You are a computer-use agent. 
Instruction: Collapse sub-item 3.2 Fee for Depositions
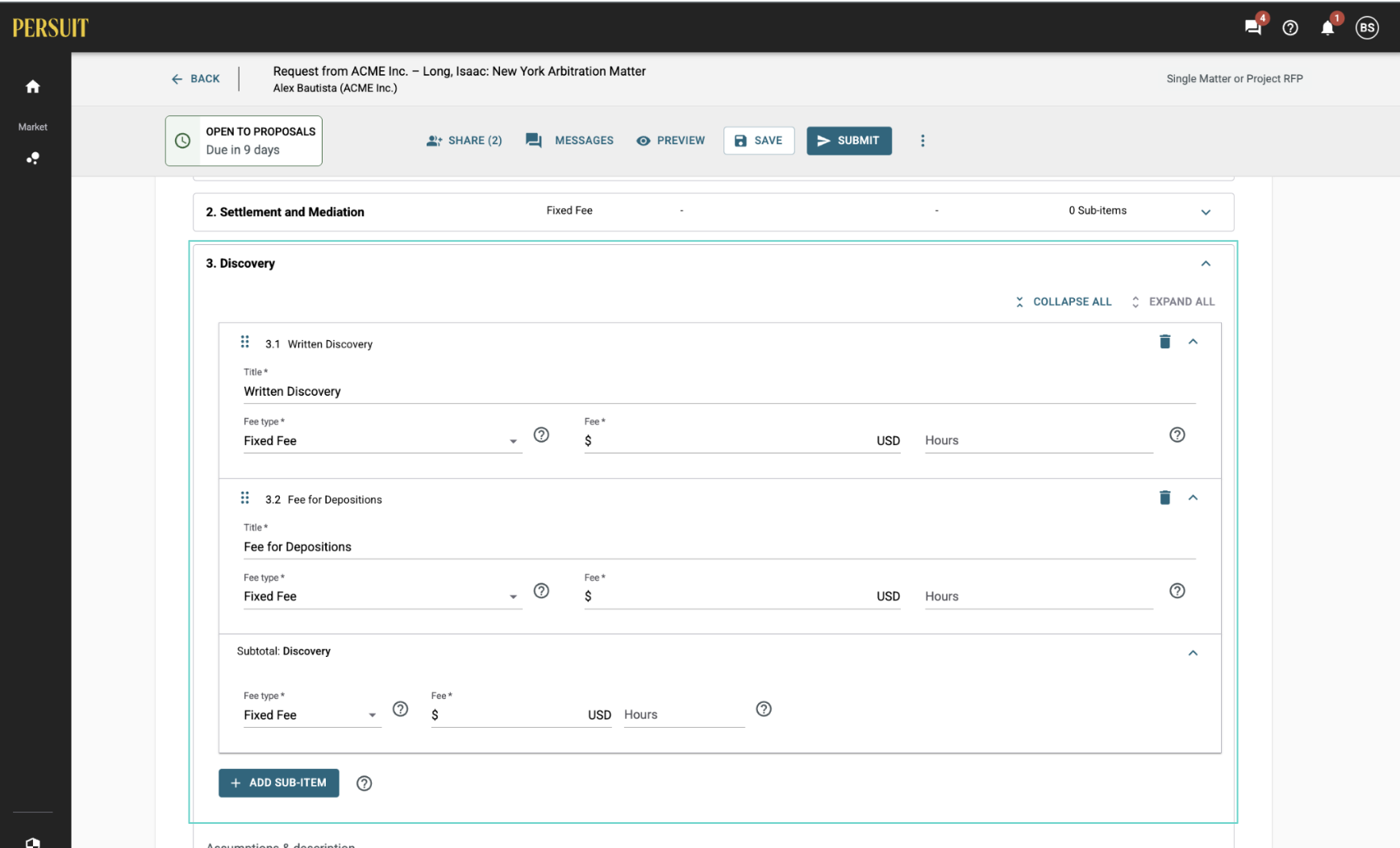[x=1193, y=497]
